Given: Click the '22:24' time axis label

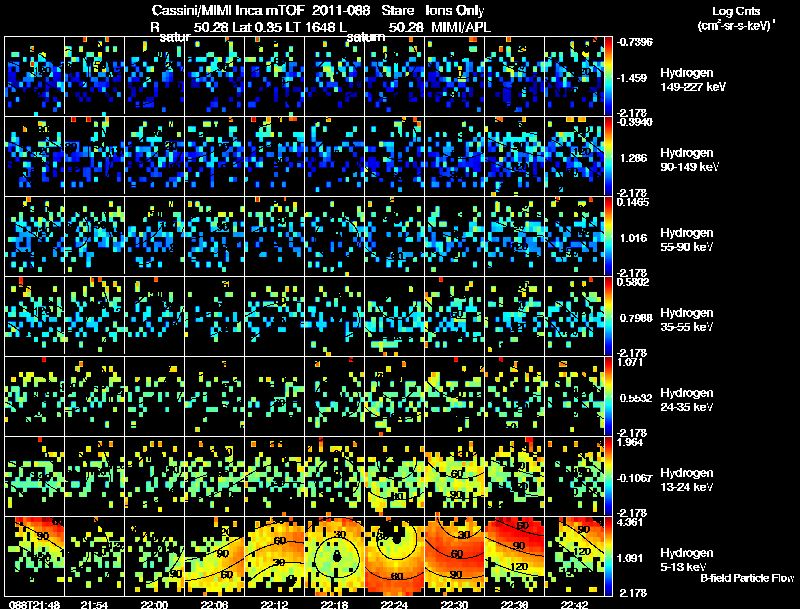Looking at the screenshot, I should click(x=394, y=604).
